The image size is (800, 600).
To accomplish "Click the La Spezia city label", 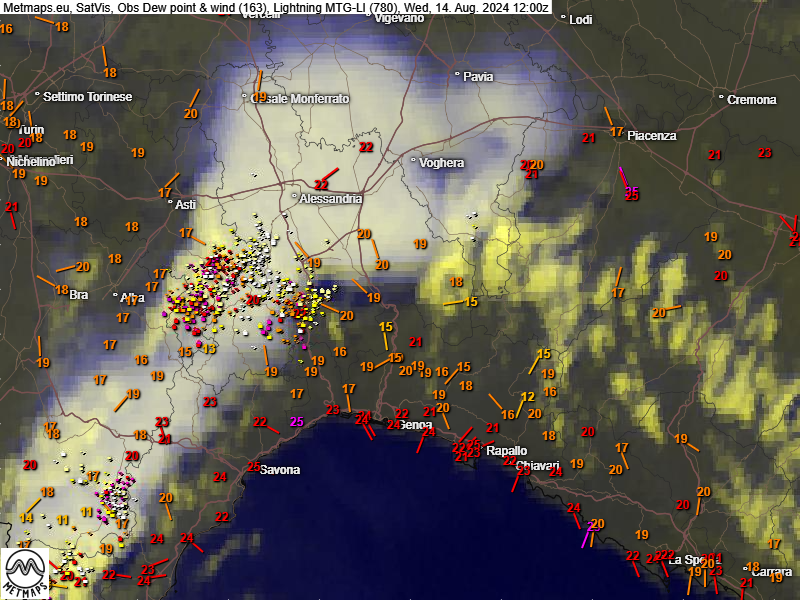I will pyautogui.click(x=688, y=559).
